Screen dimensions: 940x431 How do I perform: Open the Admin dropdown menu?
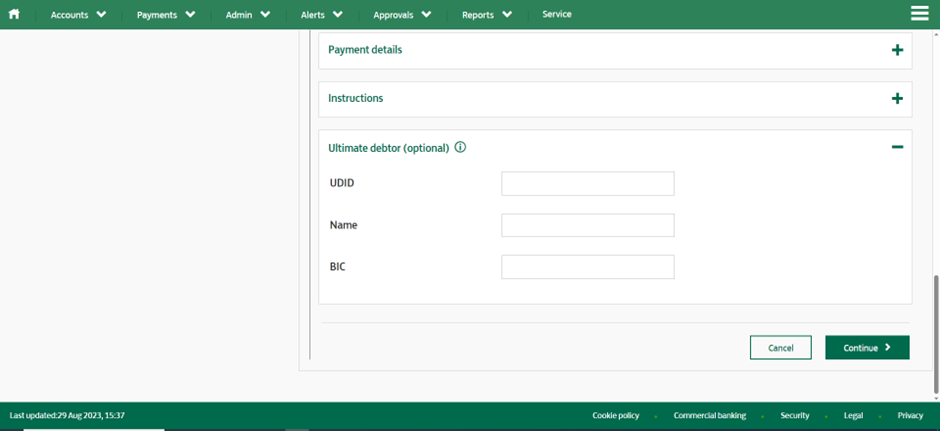coord(248,15)
